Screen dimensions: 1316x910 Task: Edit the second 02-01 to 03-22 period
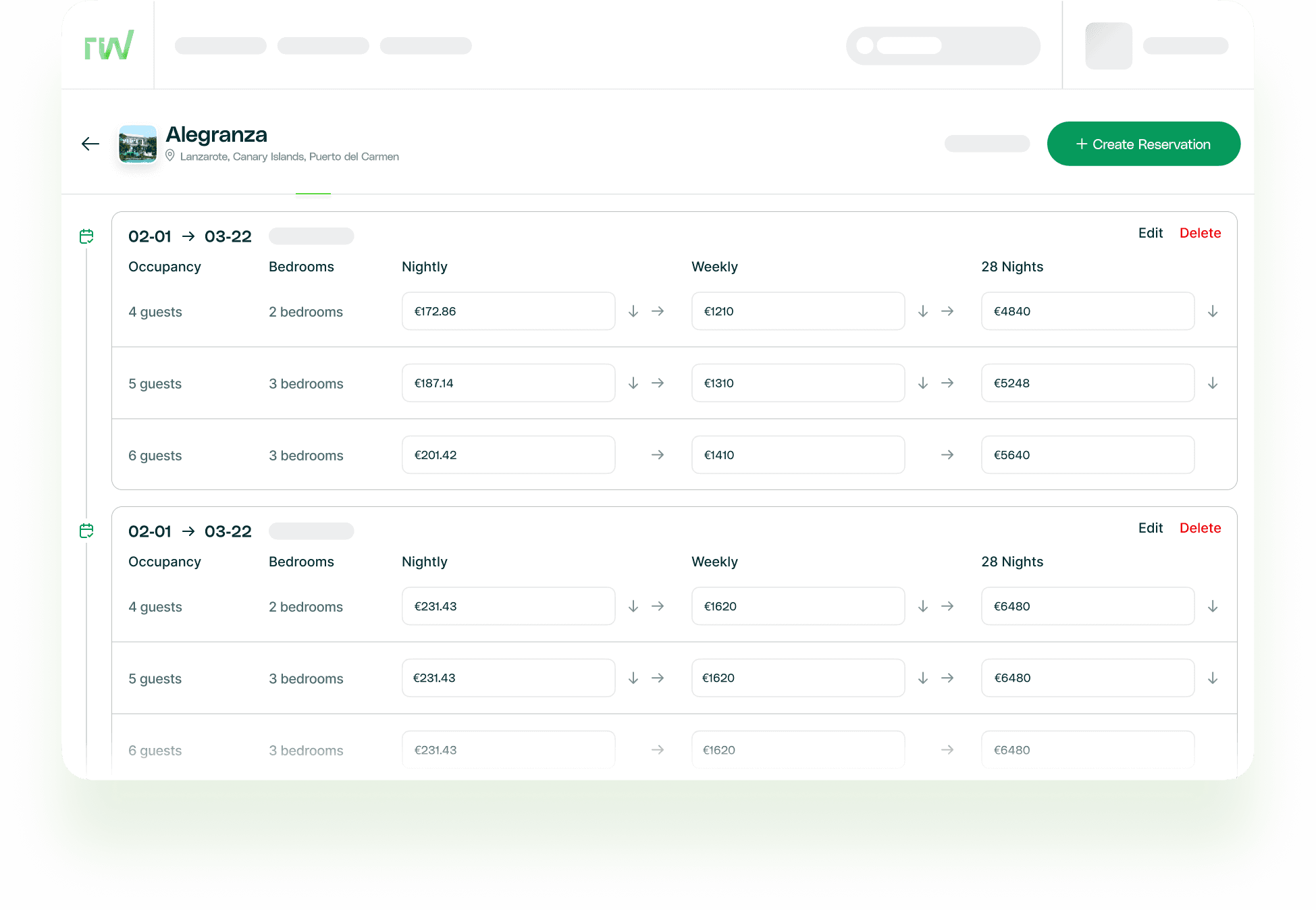(x=1150, y=528)
